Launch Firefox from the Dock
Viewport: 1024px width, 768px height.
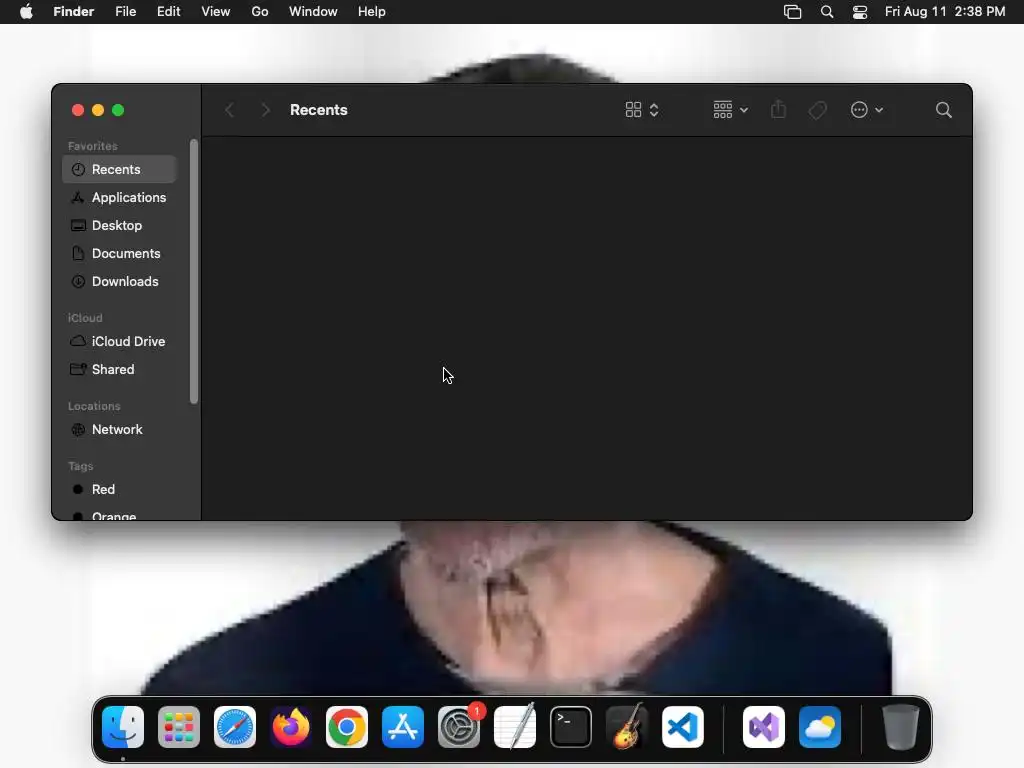(291, 727)
